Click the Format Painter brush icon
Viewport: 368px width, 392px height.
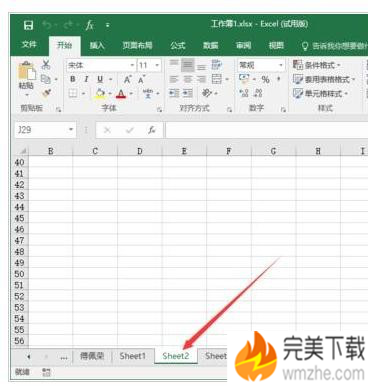point(46,93)
